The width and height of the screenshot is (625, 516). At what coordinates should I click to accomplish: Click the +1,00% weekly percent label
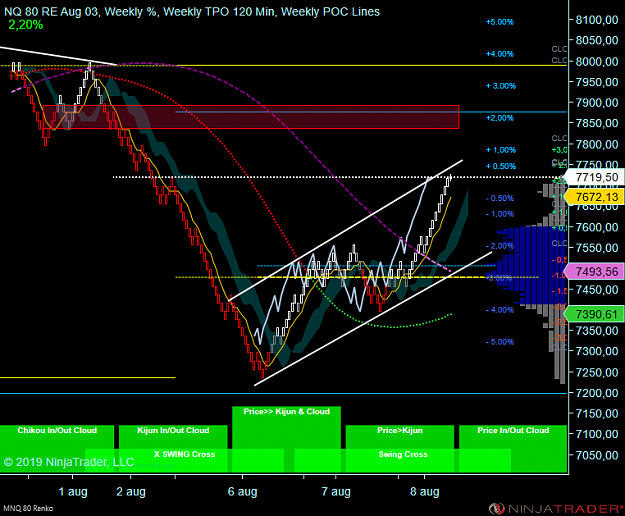pos(501,150)
